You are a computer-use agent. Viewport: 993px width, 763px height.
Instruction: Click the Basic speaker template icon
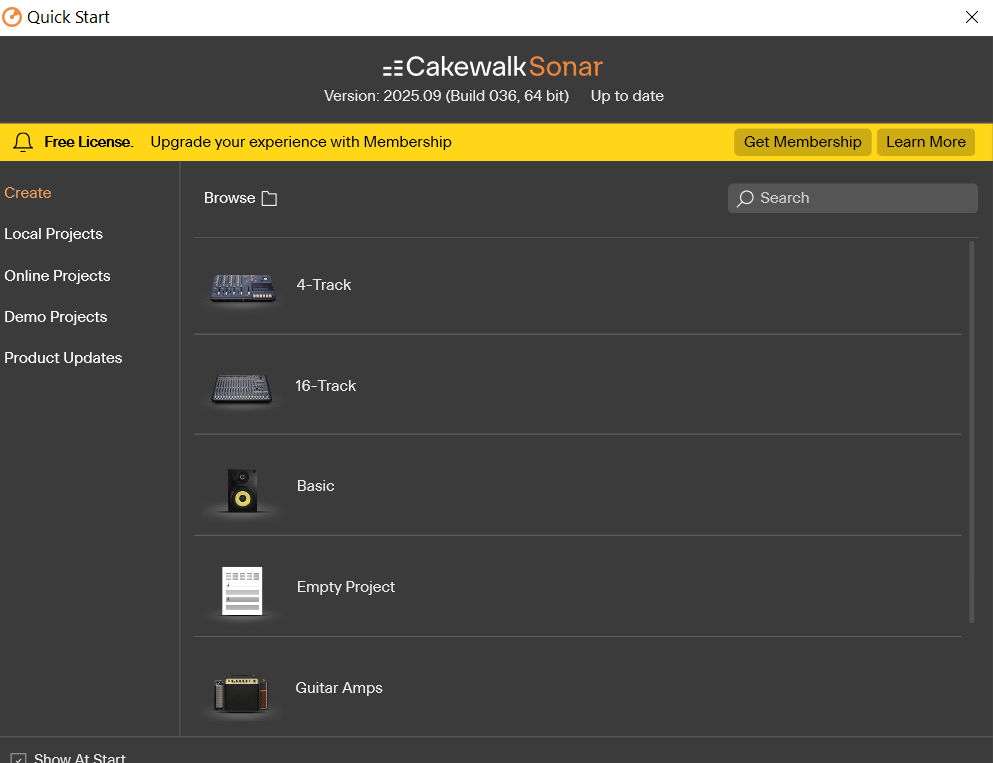(242, 489)
